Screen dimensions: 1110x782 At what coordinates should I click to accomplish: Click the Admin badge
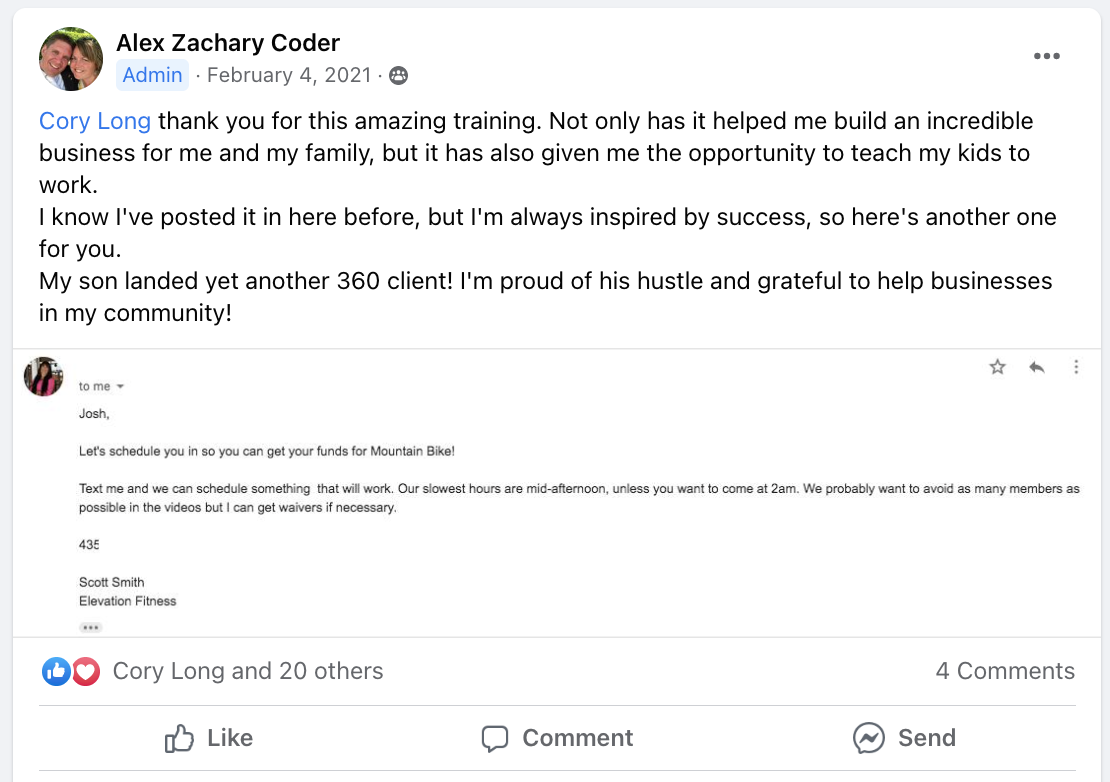pos(152,75)
